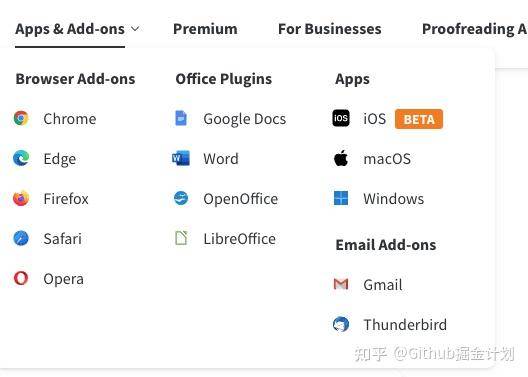
Task: Select the Edge browser icon
Action: point(21,158)
